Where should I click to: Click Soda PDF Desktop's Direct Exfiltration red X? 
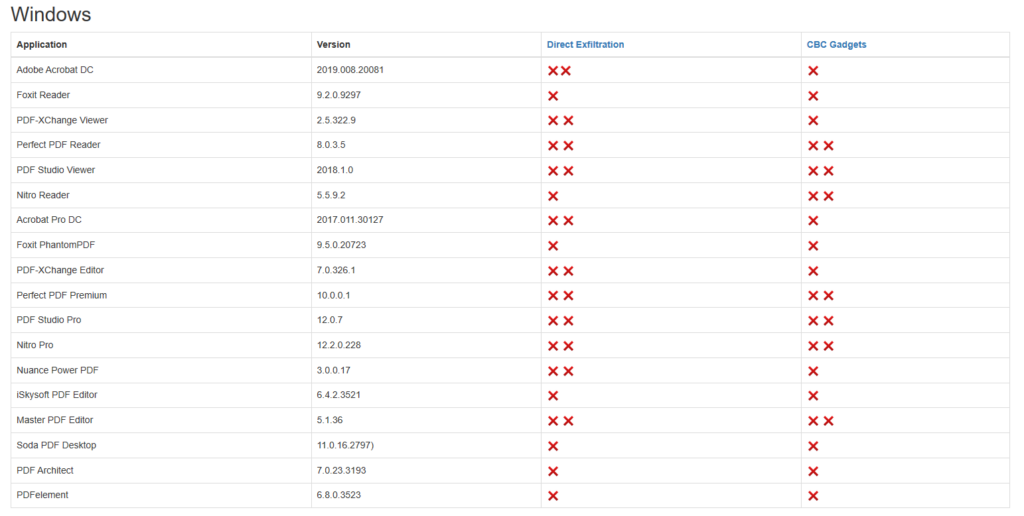pyautogui.click(x=553, y=446)
